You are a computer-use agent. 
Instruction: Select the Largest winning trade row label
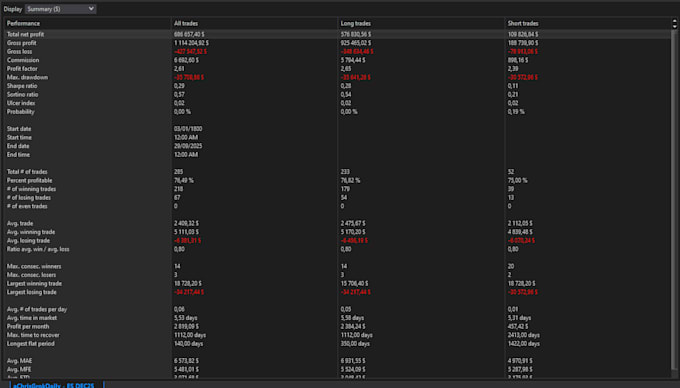click(34, 284)
